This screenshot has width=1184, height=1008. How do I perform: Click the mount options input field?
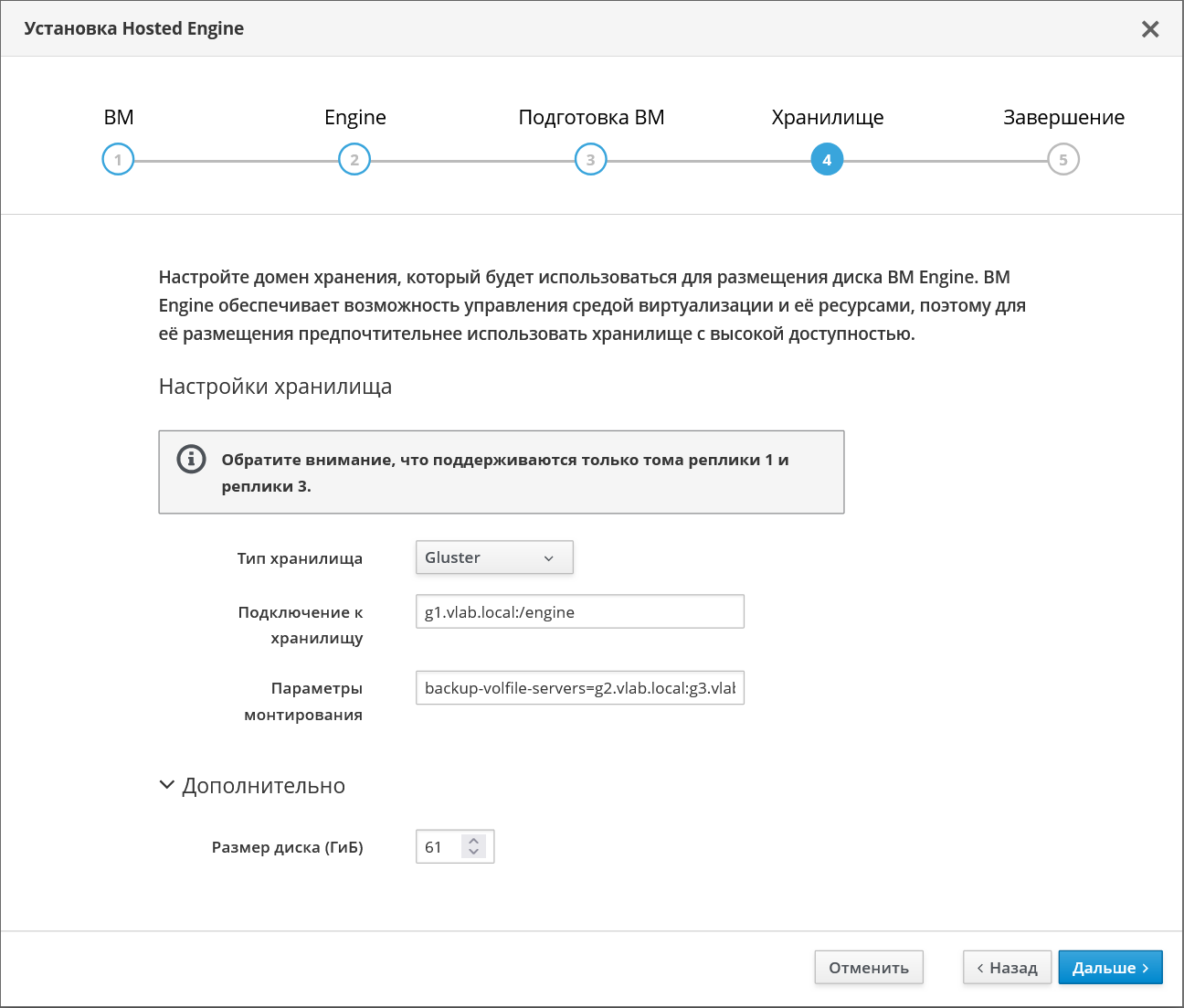[580, 687]
